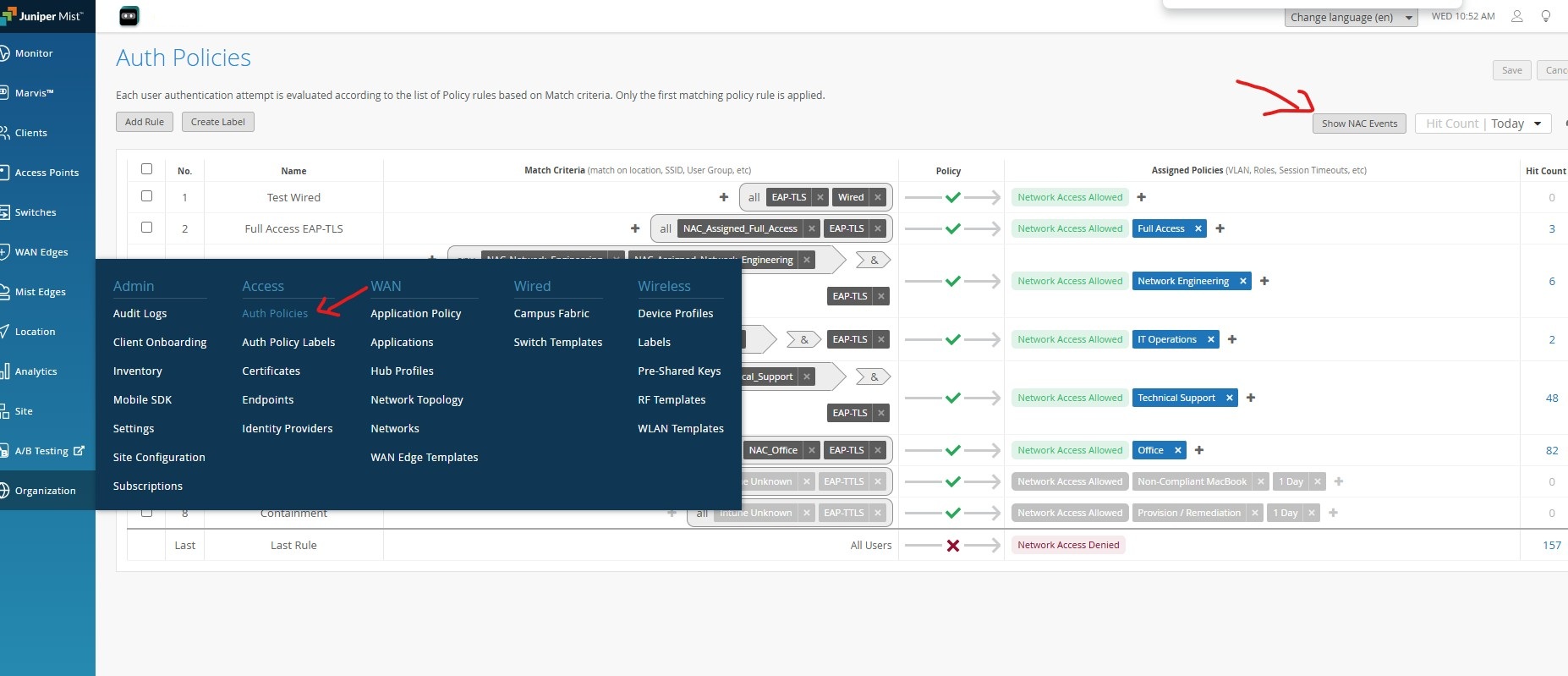Open hit count 157 for Last Rule

pos(1552,546)
